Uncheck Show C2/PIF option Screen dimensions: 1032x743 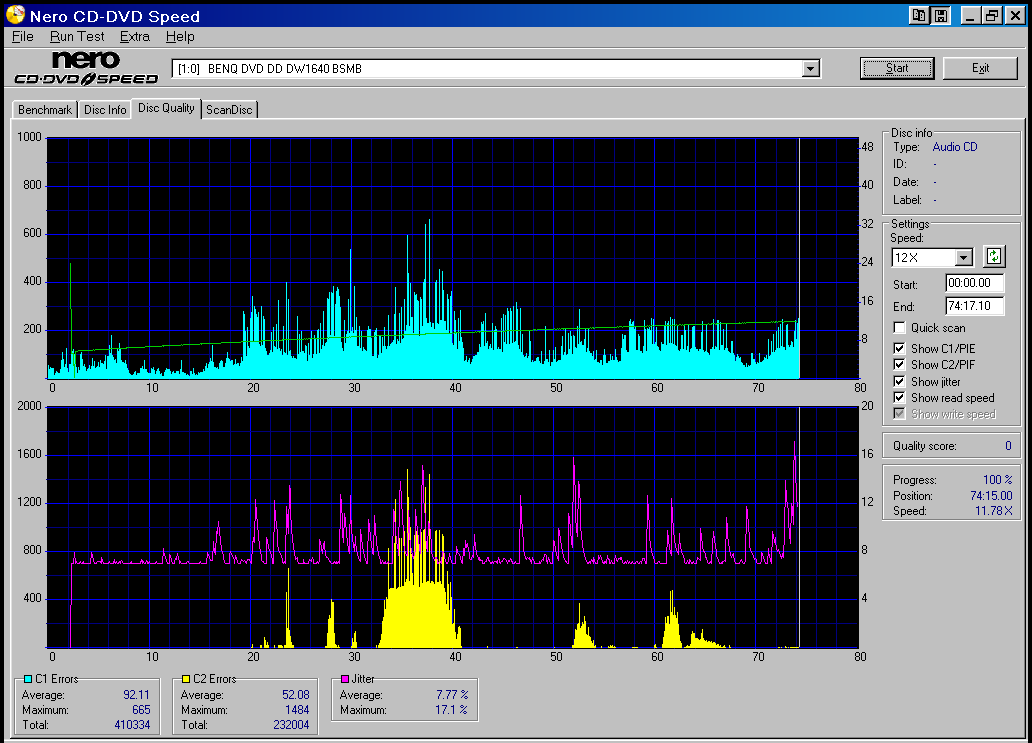point(899,365)
